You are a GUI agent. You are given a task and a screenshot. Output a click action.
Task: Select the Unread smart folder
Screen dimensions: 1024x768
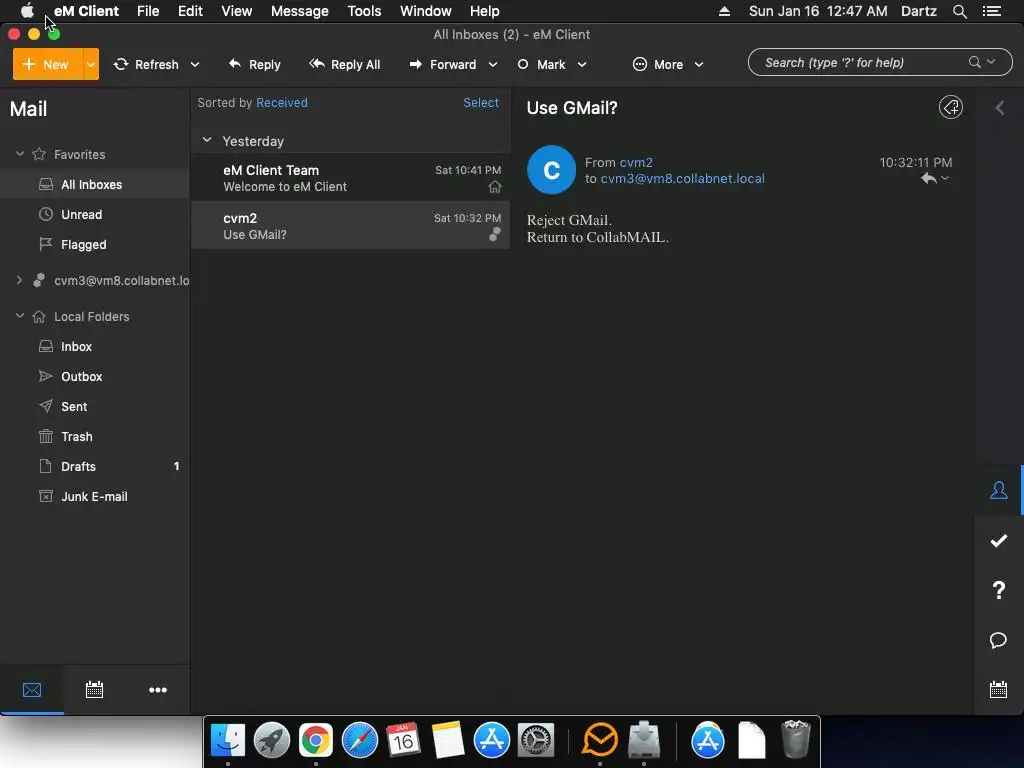pos(95,214)
